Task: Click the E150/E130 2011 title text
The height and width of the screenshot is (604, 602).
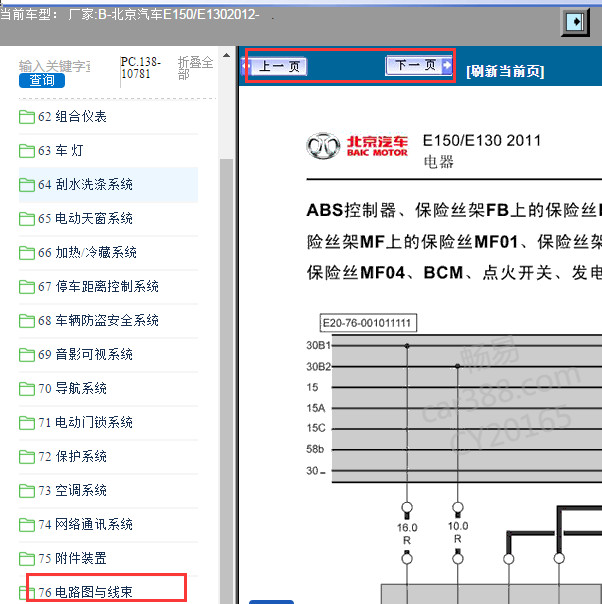Action: point(481,141)
